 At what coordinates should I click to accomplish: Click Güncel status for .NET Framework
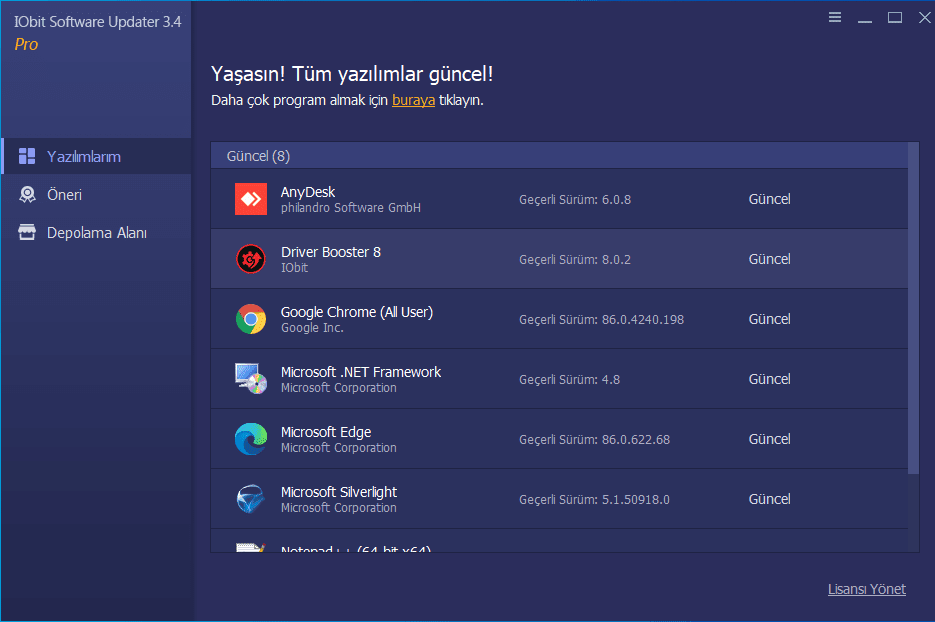[x=769, y=379]
